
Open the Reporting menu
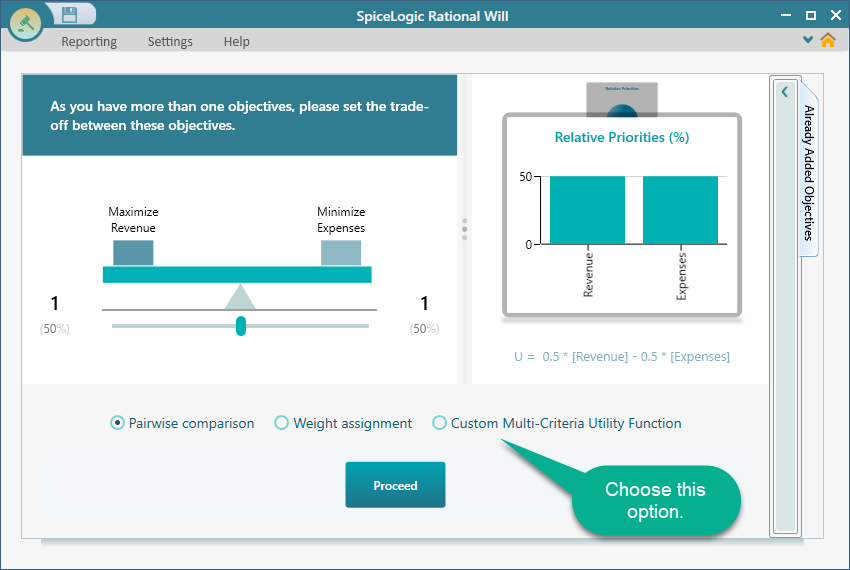[89, 42]
